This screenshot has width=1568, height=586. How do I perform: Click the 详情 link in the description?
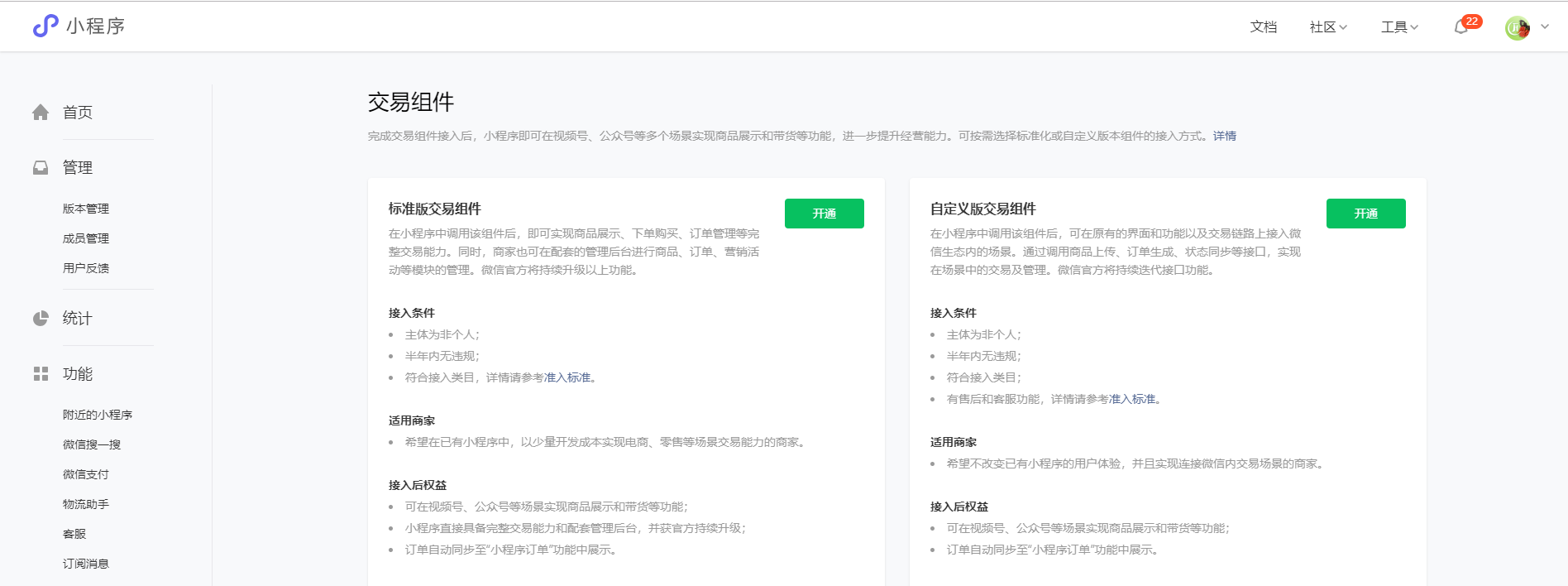1225,136
